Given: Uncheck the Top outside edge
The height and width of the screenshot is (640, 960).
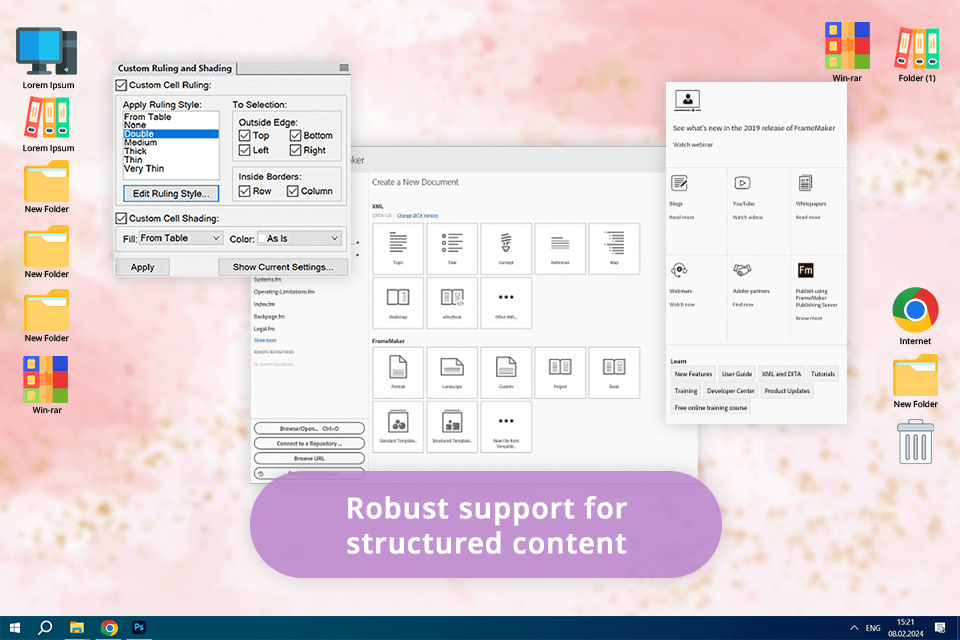Looking at the screenshot, I should tap(244, 135).
